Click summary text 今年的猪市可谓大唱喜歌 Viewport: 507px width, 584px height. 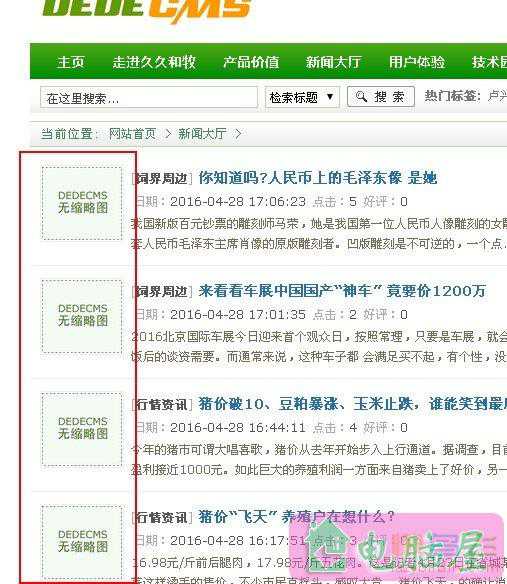pos(197,449)
